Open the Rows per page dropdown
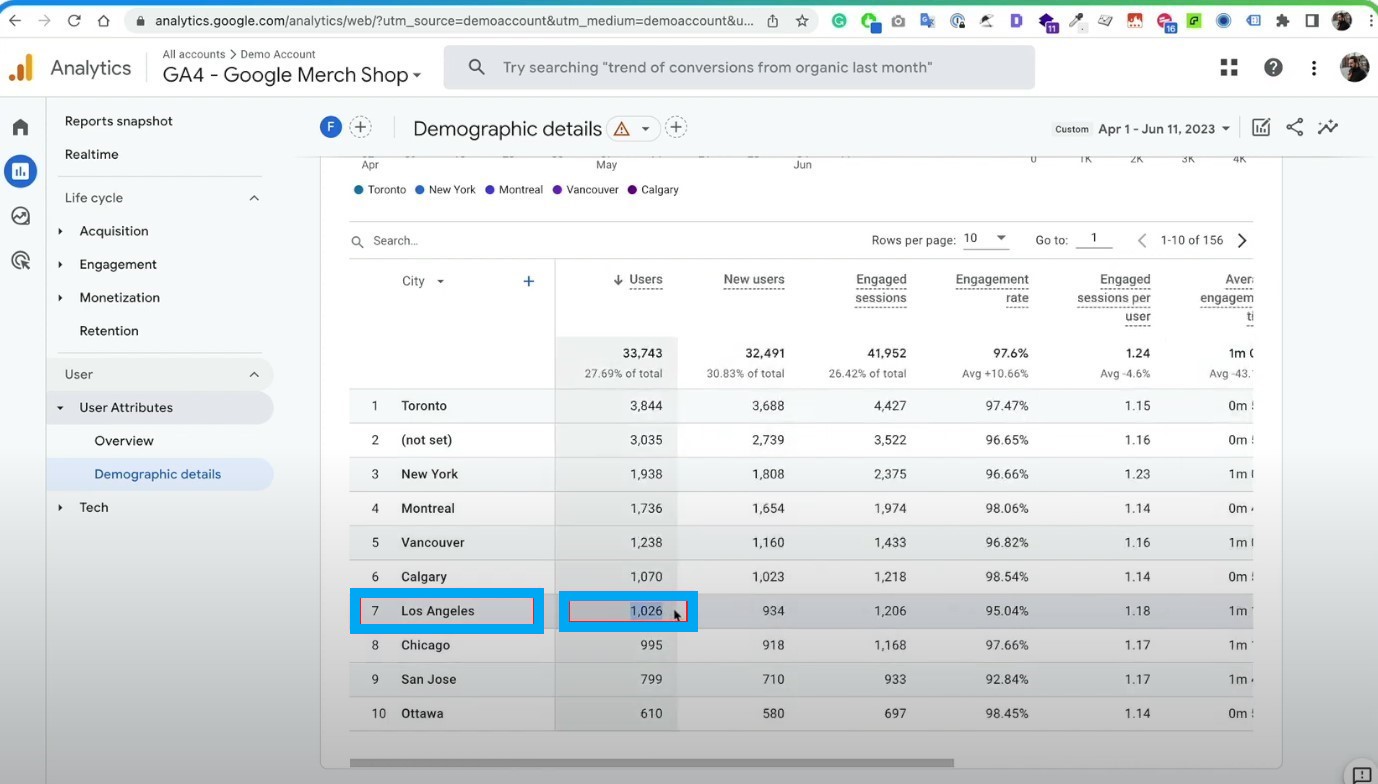The width and height of the screenshot is (1378, 784). click(985, 239)
